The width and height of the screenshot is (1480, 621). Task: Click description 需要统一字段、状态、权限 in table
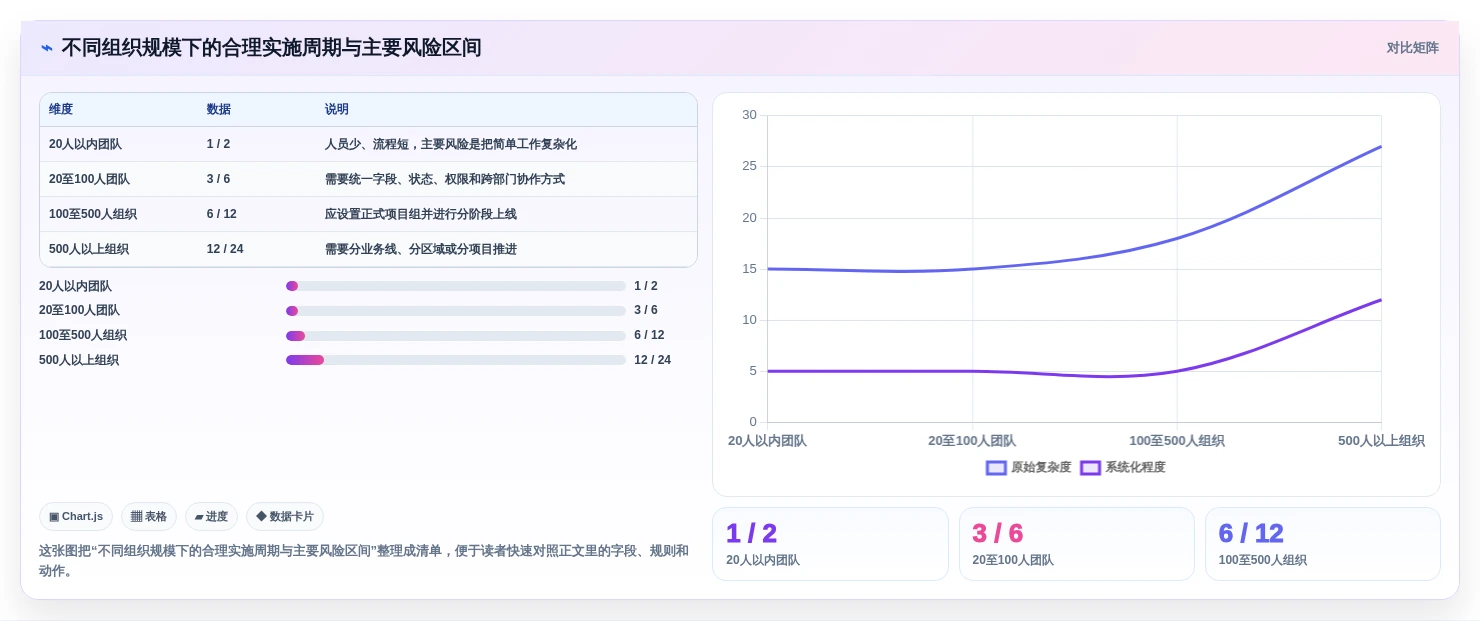coord(445,179)
